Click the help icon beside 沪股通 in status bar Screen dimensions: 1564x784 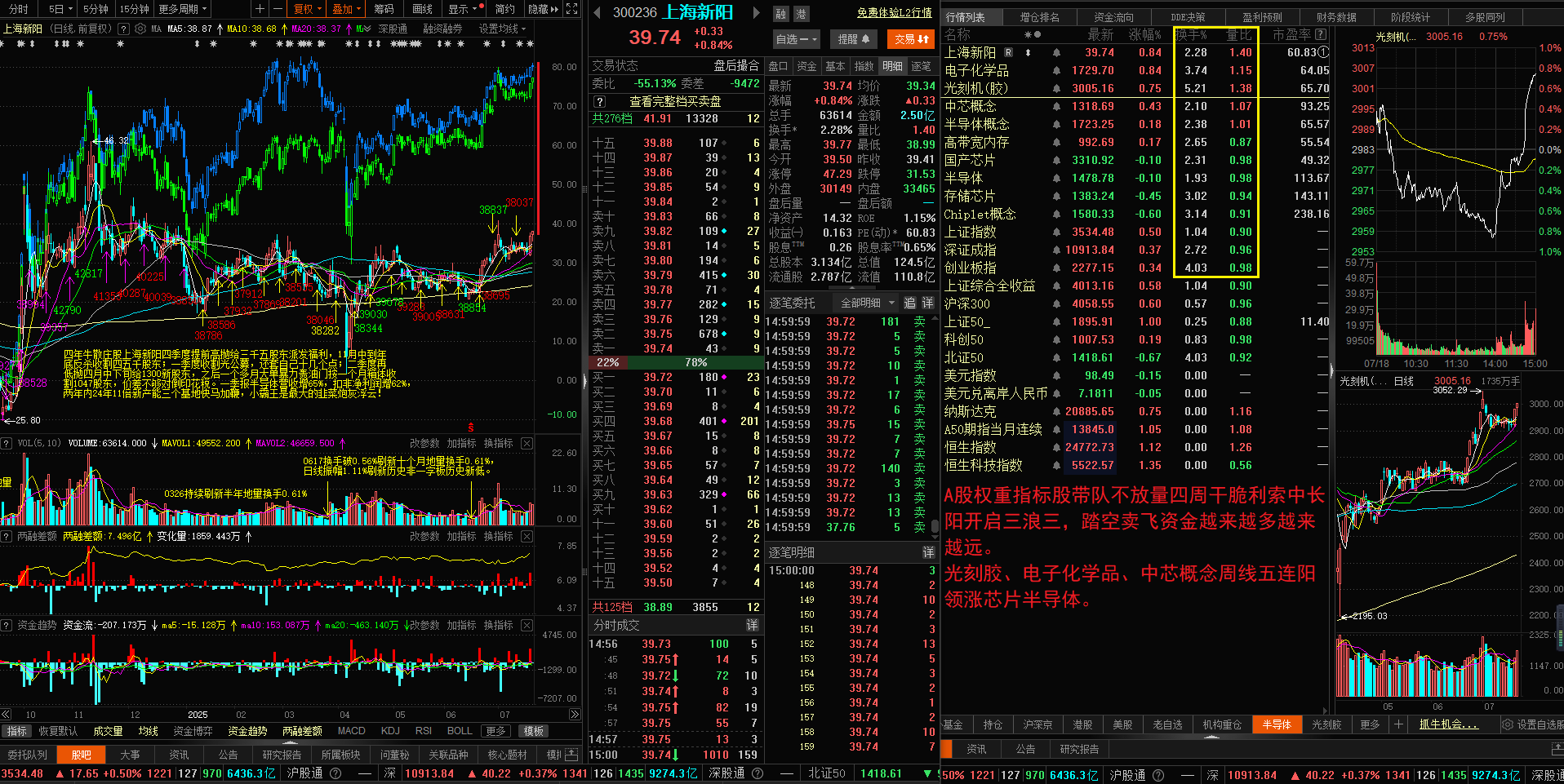tap(335, 773)
